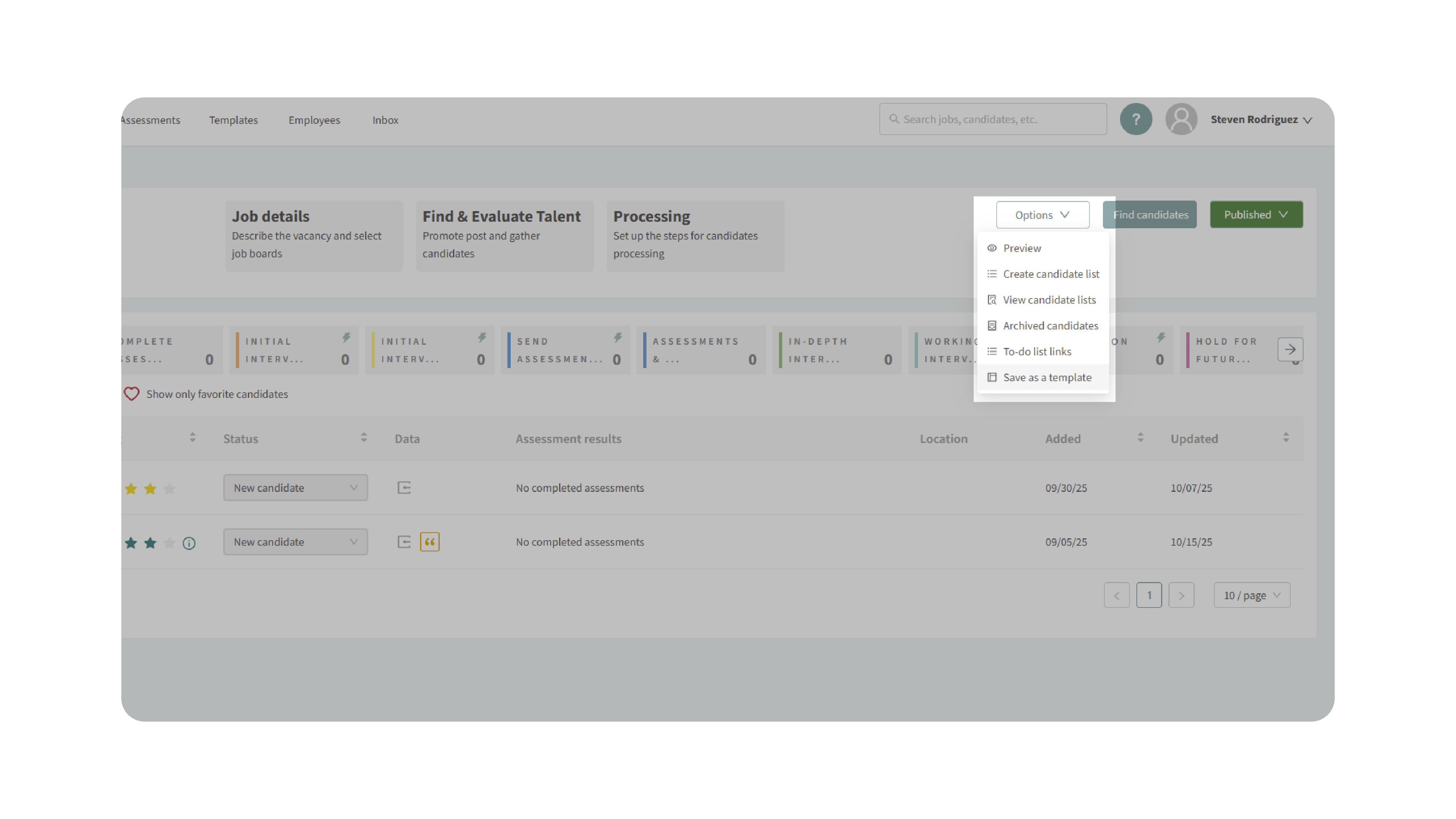
Task: Click the help question mark icon
Action: point(1136,119)
